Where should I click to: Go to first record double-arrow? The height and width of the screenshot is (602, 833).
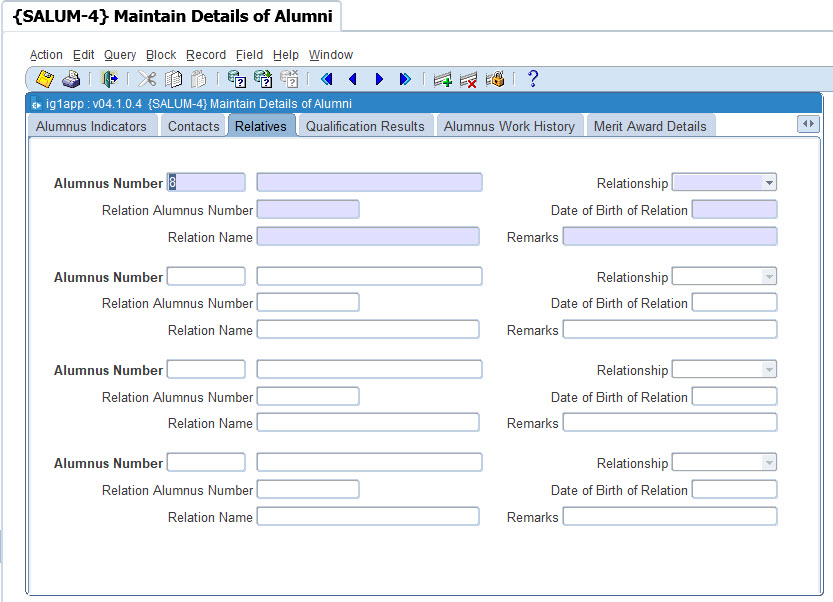[x=326, y=79]
